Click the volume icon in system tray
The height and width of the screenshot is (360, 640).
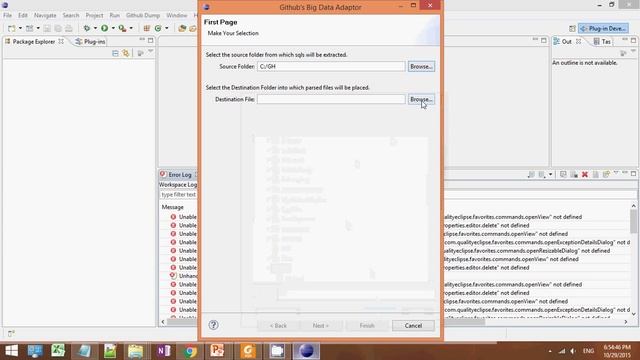(573, 351)
